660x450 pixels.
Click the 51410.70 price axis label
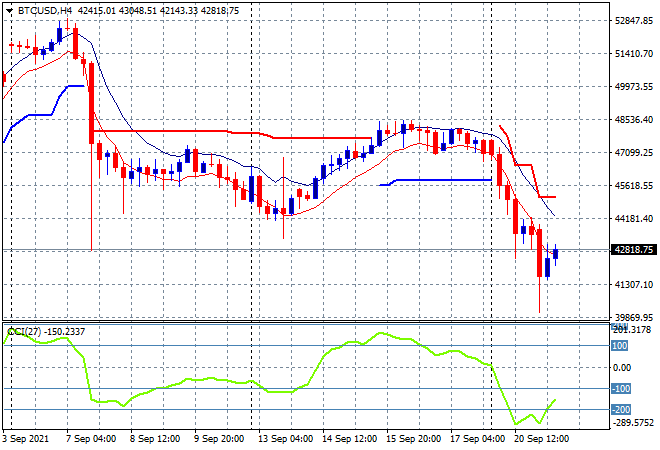coord(633,54)
